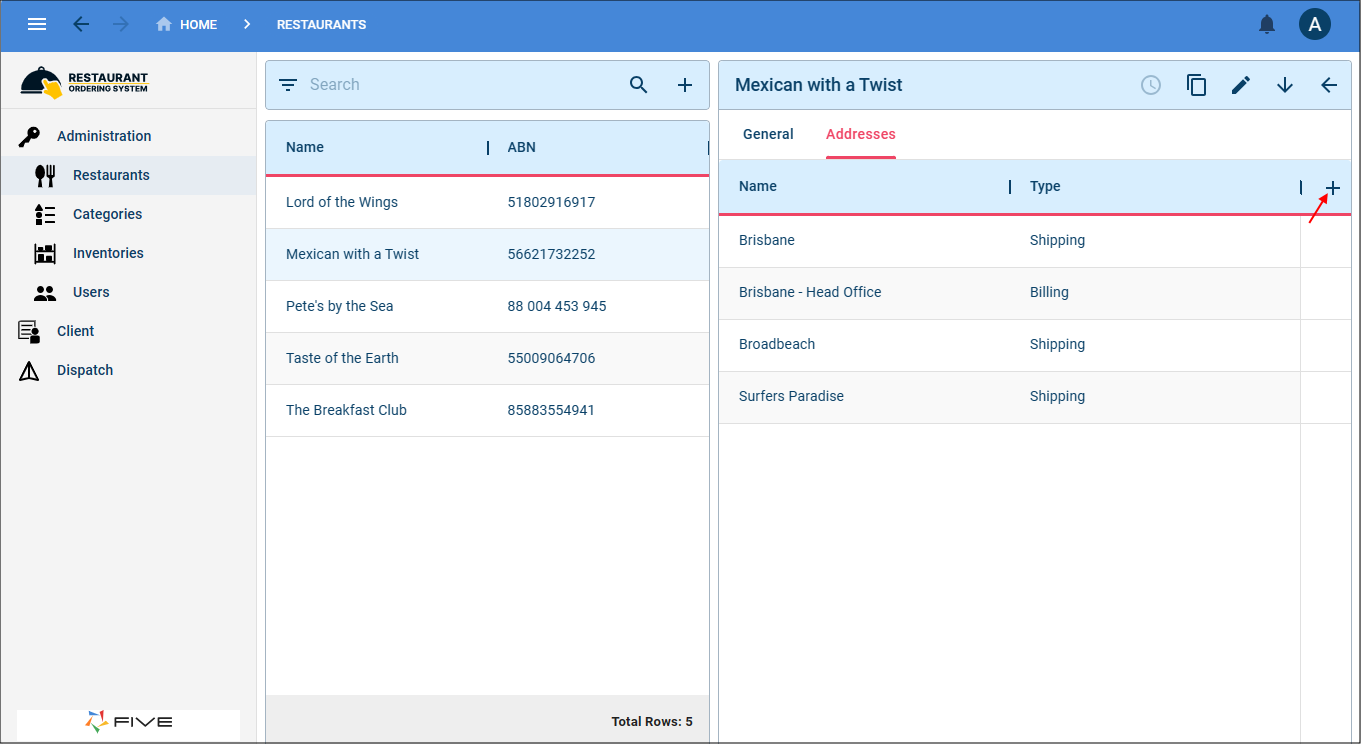Add a new restaurant with the plus icon
The width and height of the screenshot is (1361, 744).
click(x=685, y=85)
